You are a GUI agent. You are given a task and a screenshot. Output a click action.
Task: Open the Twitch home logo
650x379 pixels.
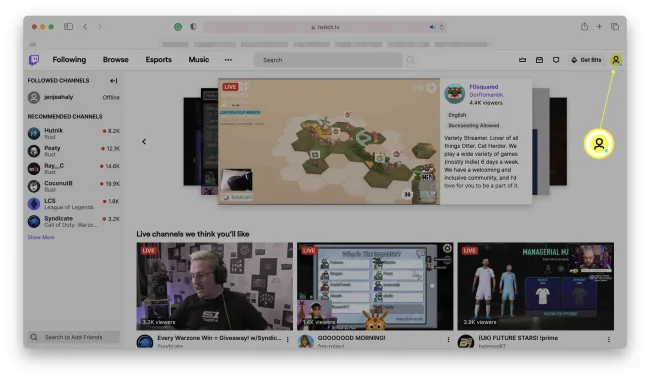point(34,60)
